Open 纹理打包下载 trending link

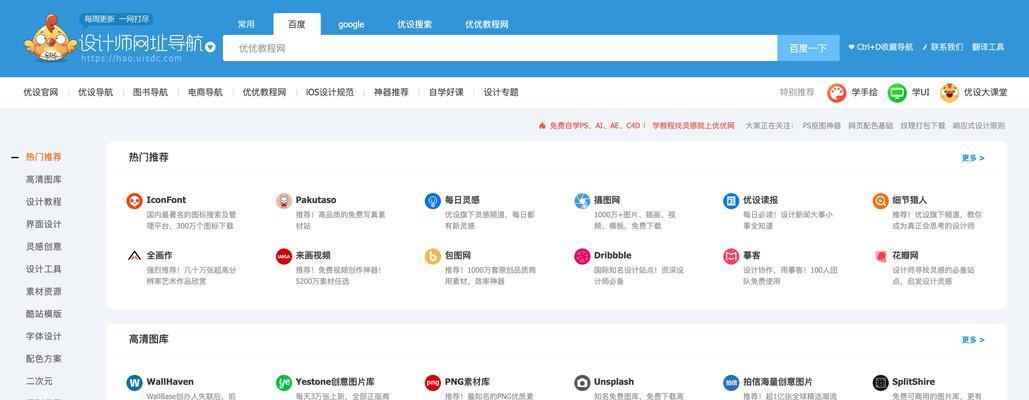pyautogui.click(x=923, y=125)
